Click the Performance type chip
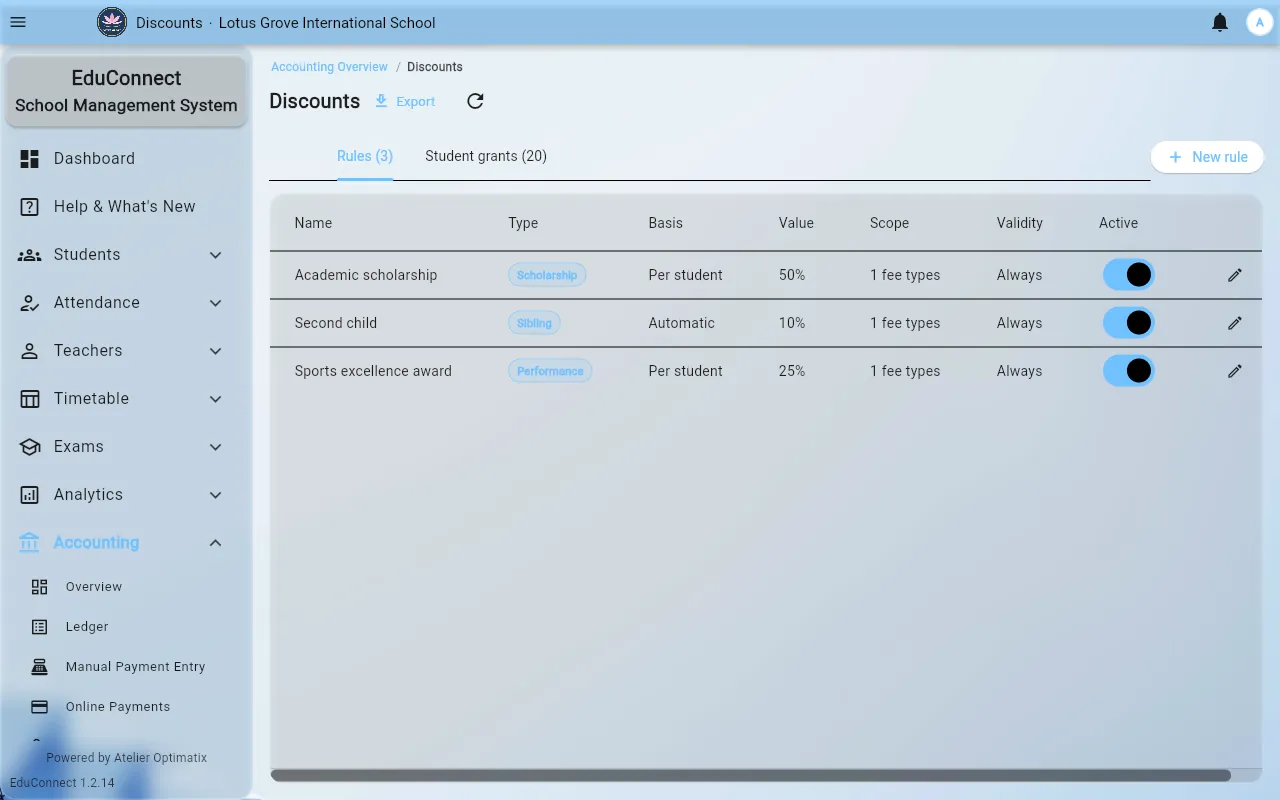This screenshot has width=1280, height=800. click(x=550, y=371)
